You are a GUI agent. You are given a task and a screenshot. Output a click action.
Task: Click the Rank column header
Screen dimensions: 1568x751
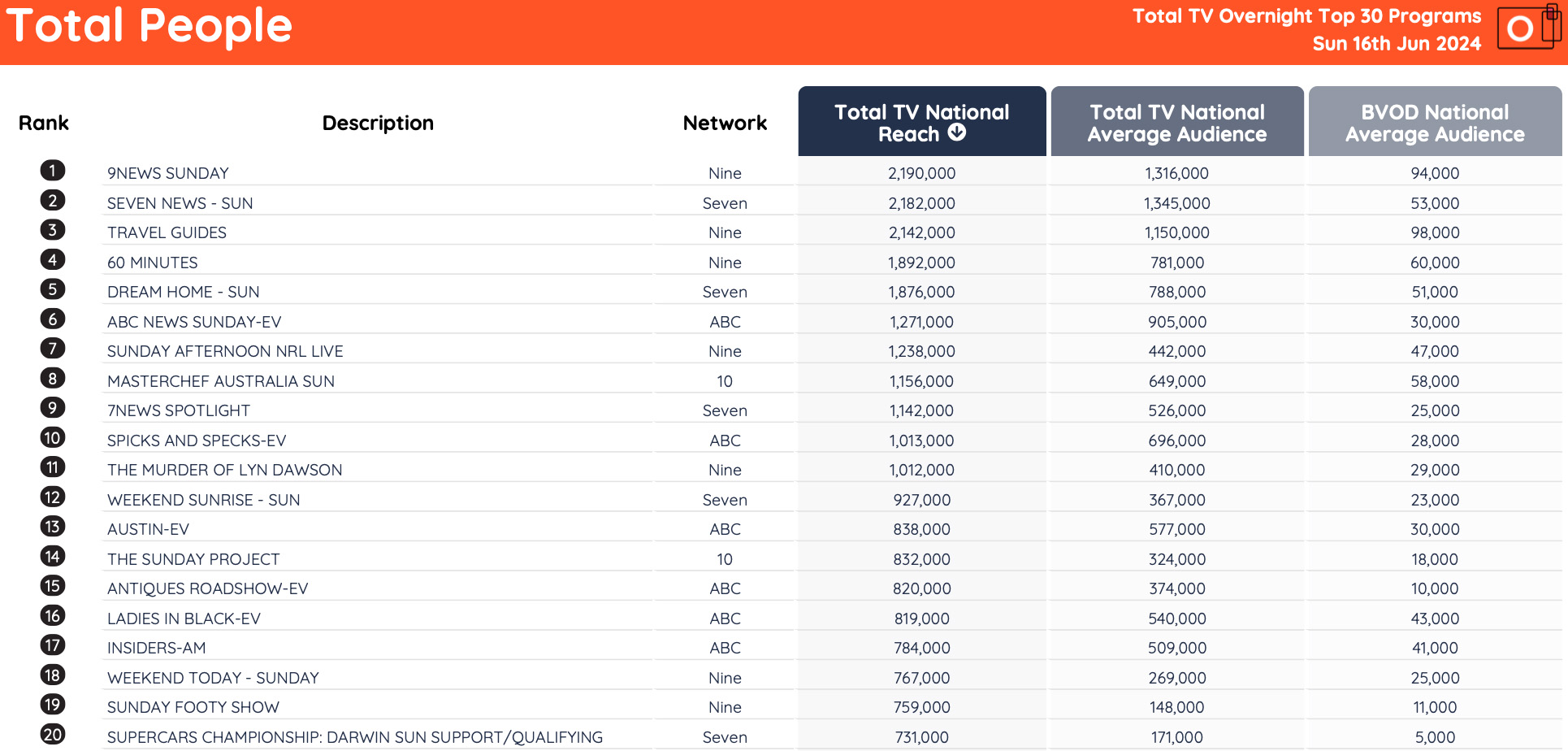point(44,123)
